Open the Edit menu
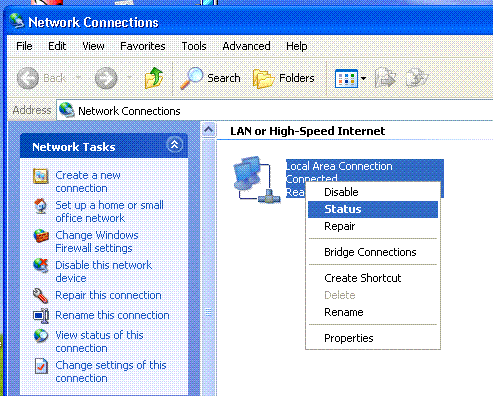Screen dimensions: 493x396 [x=57, y=46]
